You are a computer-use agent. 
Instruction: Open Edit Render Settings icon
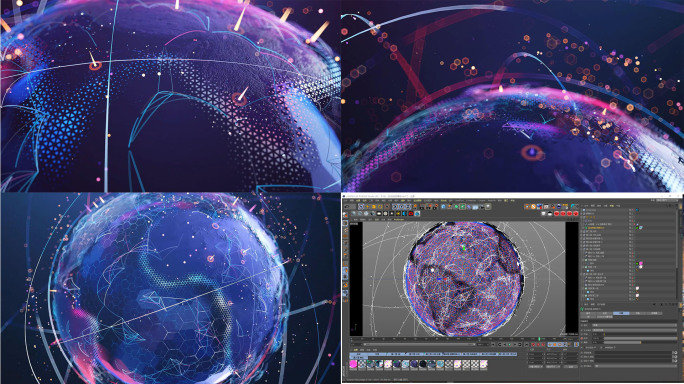(x=435, y=206)
